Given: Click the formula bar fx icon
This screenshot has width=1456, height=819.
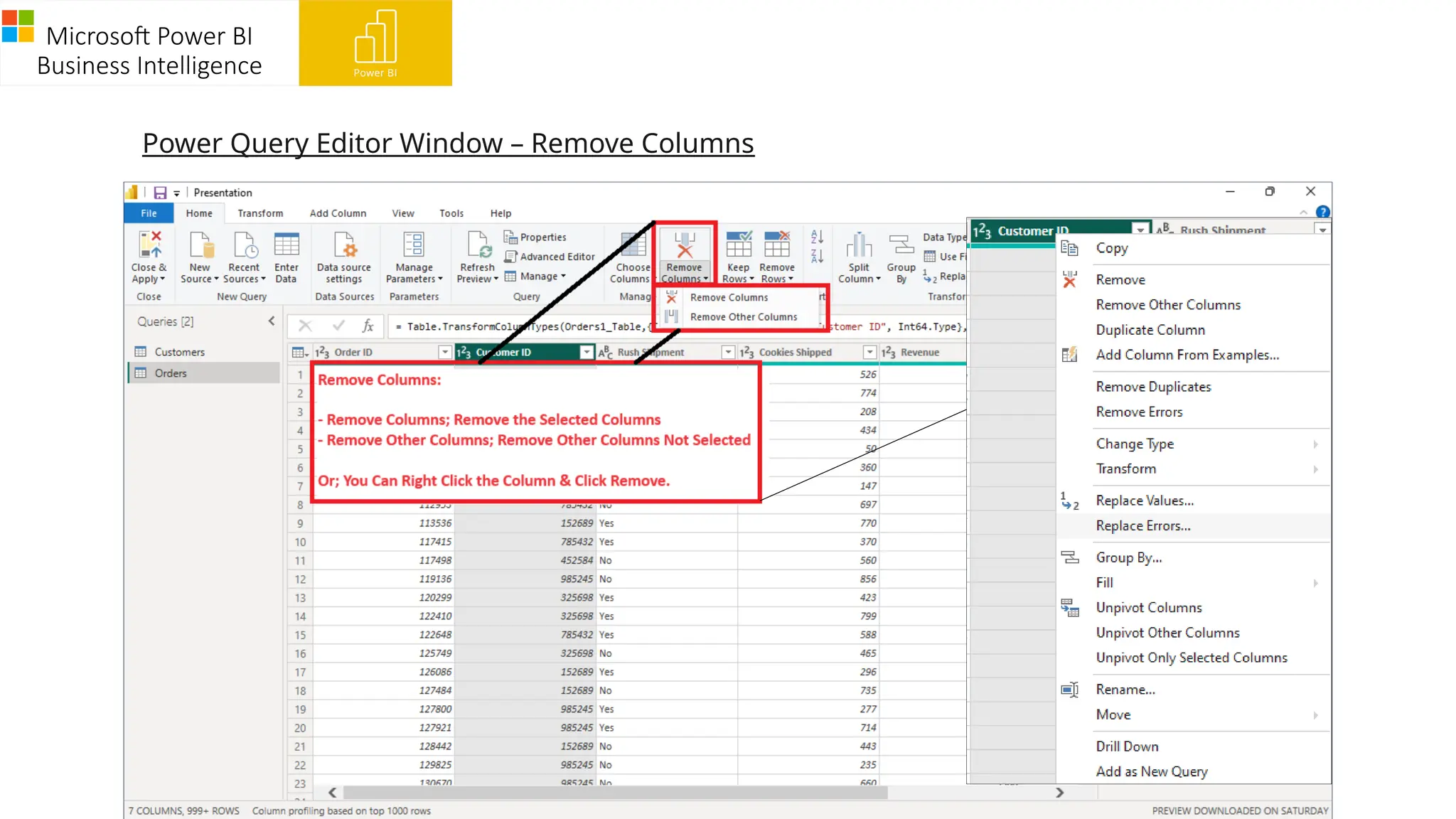Looking at the screenshot, I should [368, 326].
